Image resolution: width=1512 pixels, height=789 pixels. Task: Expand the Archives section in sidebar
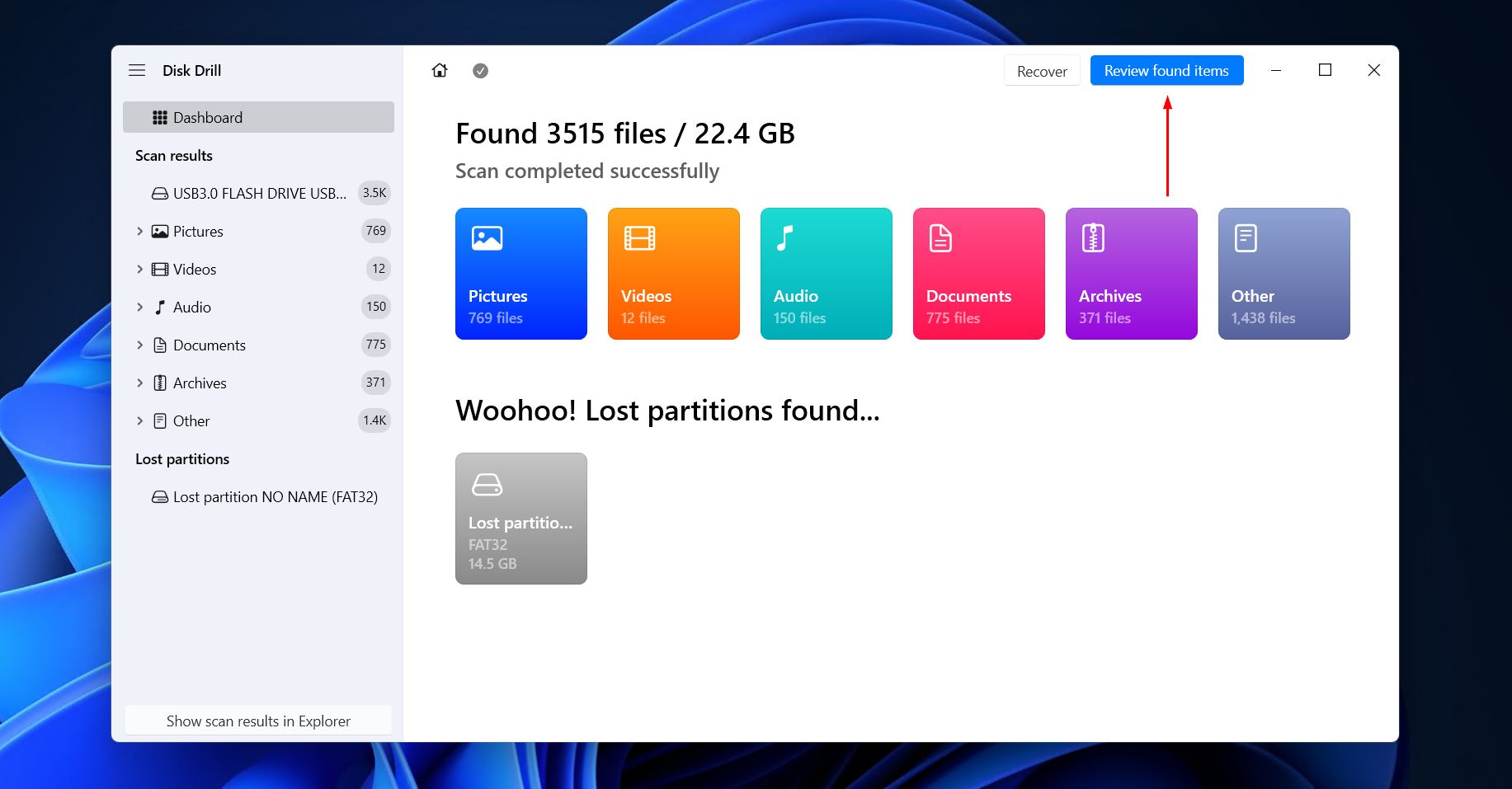139,383
